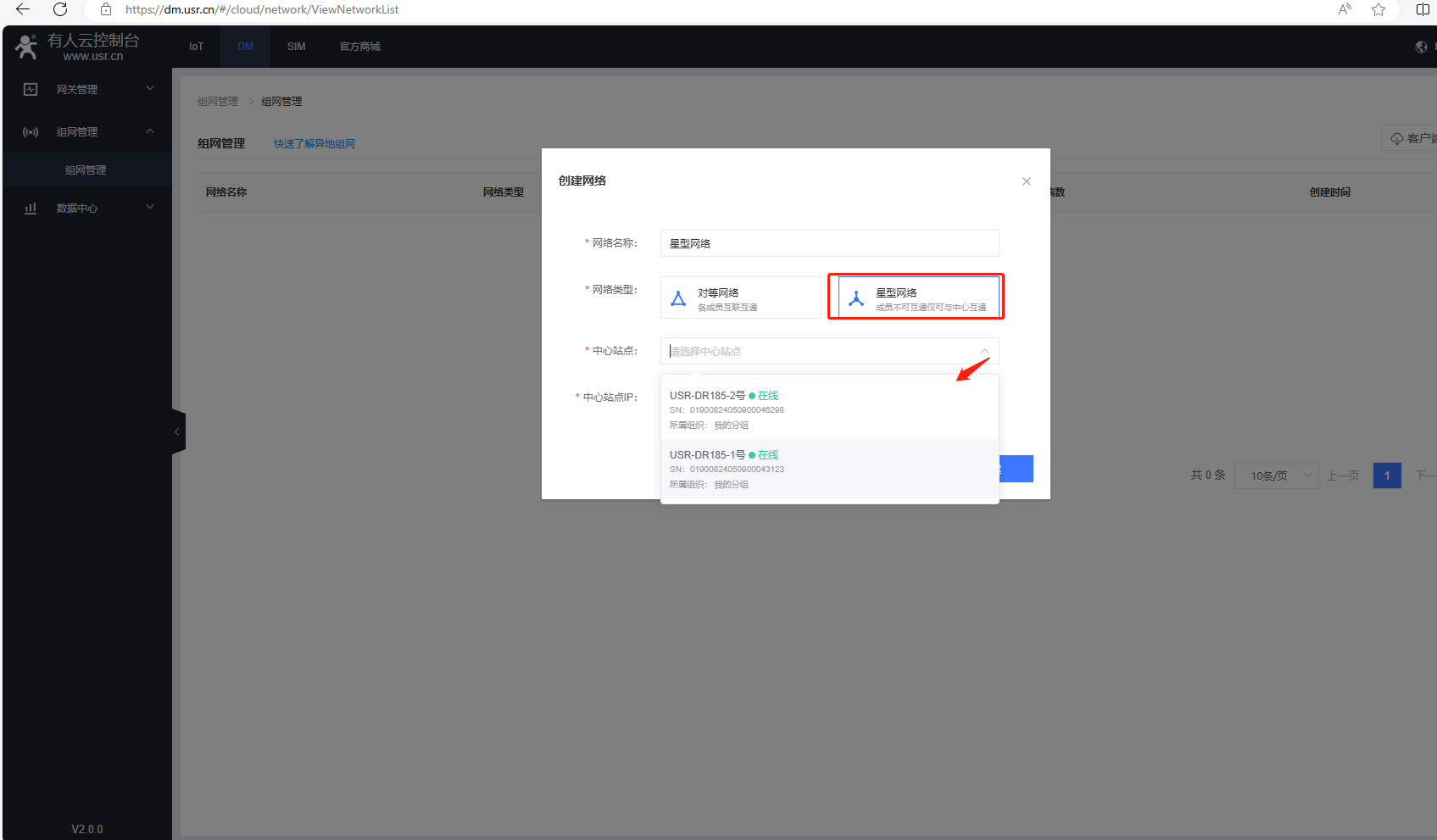The image size is (1437, 840).
Task: Click the globe language icon in header
Action: 1421,47
